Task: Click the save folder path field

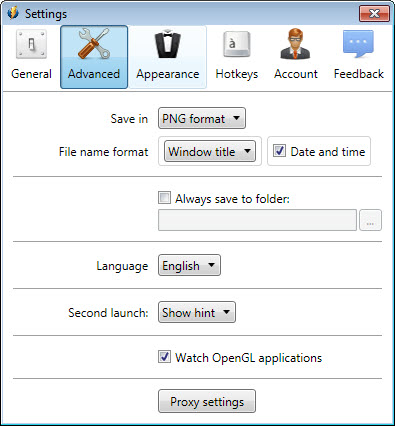Action: pyautogui.click(x=257, y=220)
